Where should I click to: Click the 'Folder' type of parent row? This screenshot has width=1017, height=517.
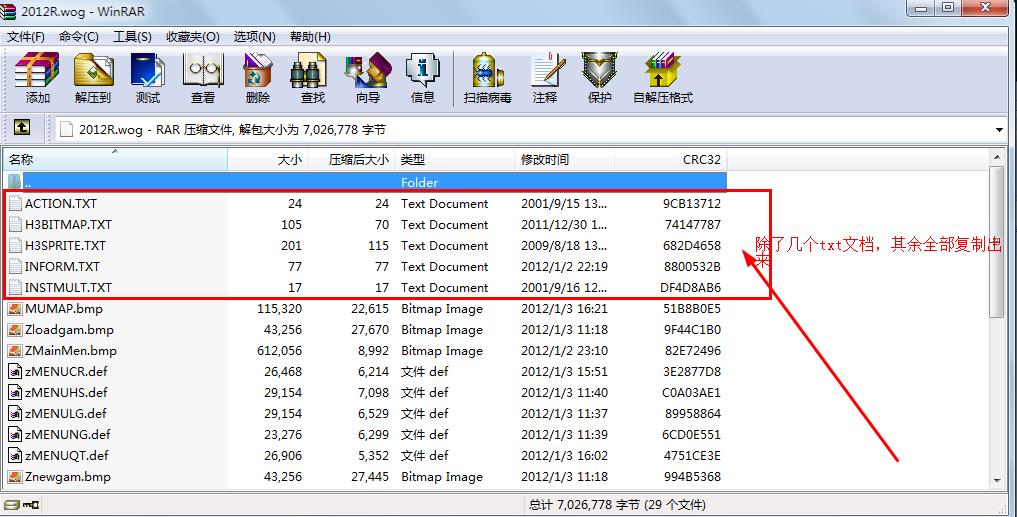tap(419, 183)
